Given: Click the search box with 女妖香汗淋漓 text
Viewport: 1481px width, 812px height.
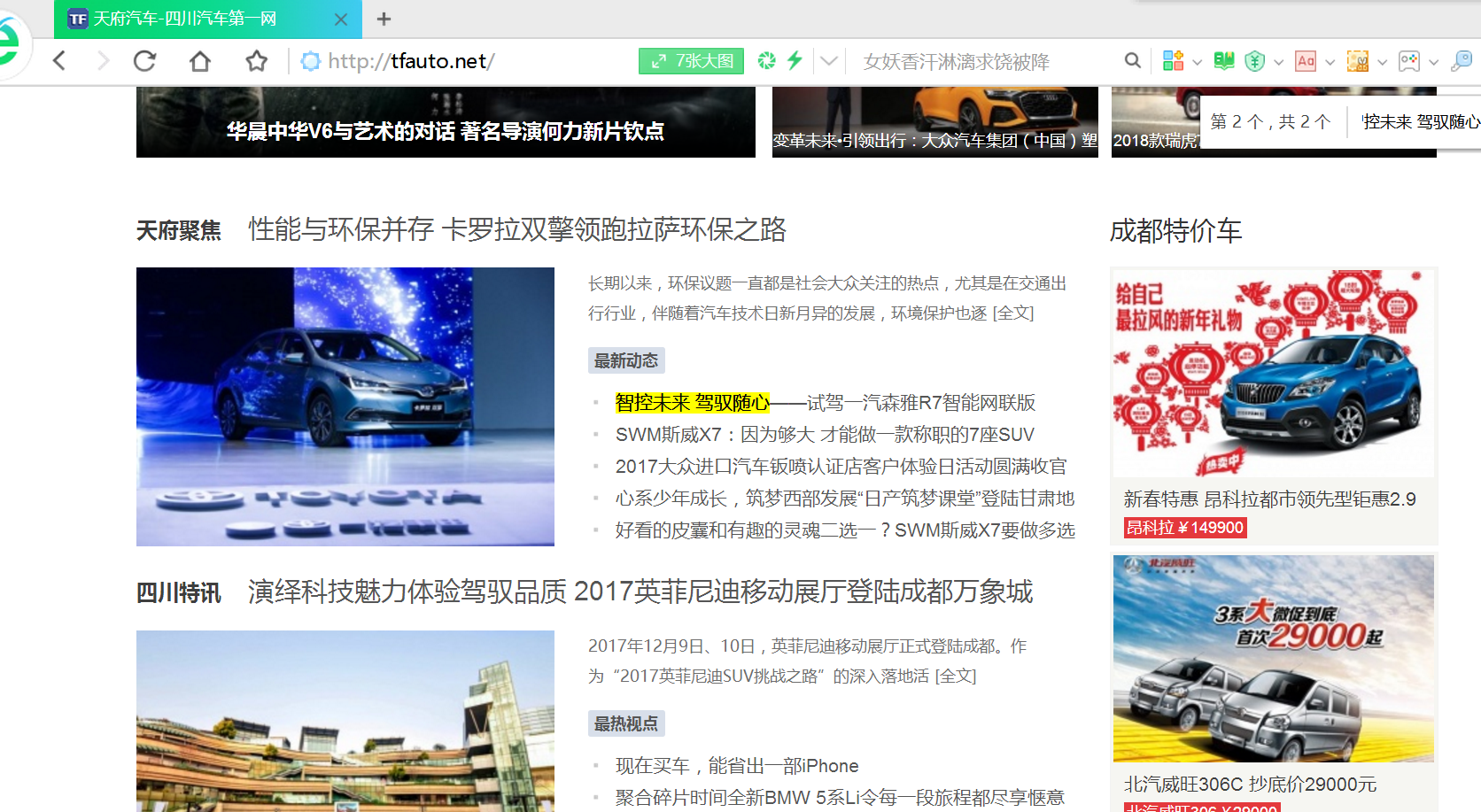Looking at the screenshot, I should pos(983,61).
